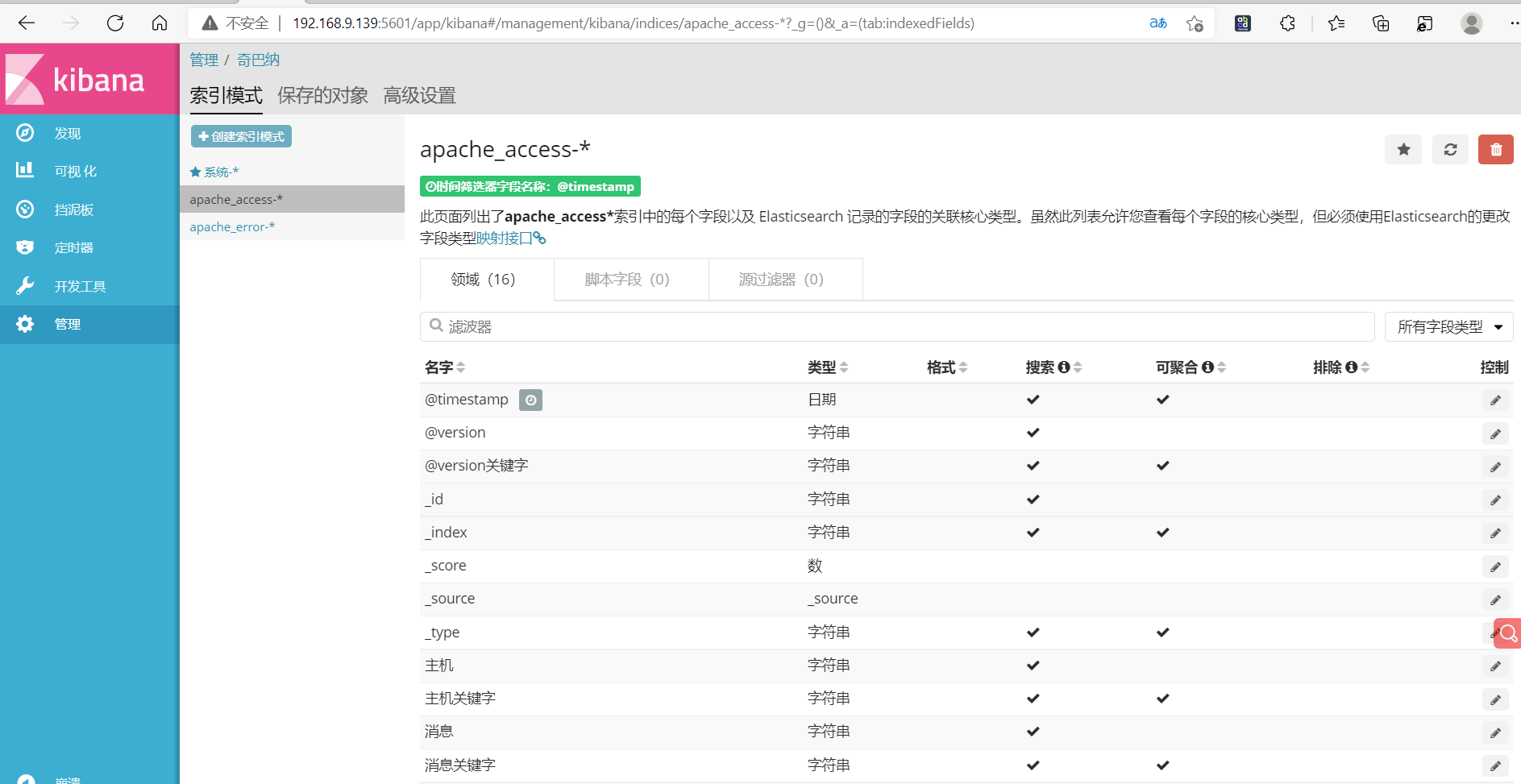
Task: Open the all field types dropdown
Action: 1448,326
